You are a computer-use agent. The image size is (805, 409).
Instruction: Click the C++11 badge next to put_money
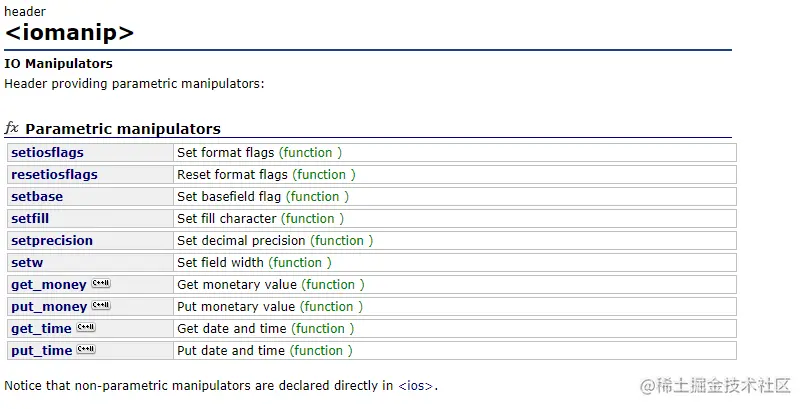pyautogui.click(x=101, y=305)
